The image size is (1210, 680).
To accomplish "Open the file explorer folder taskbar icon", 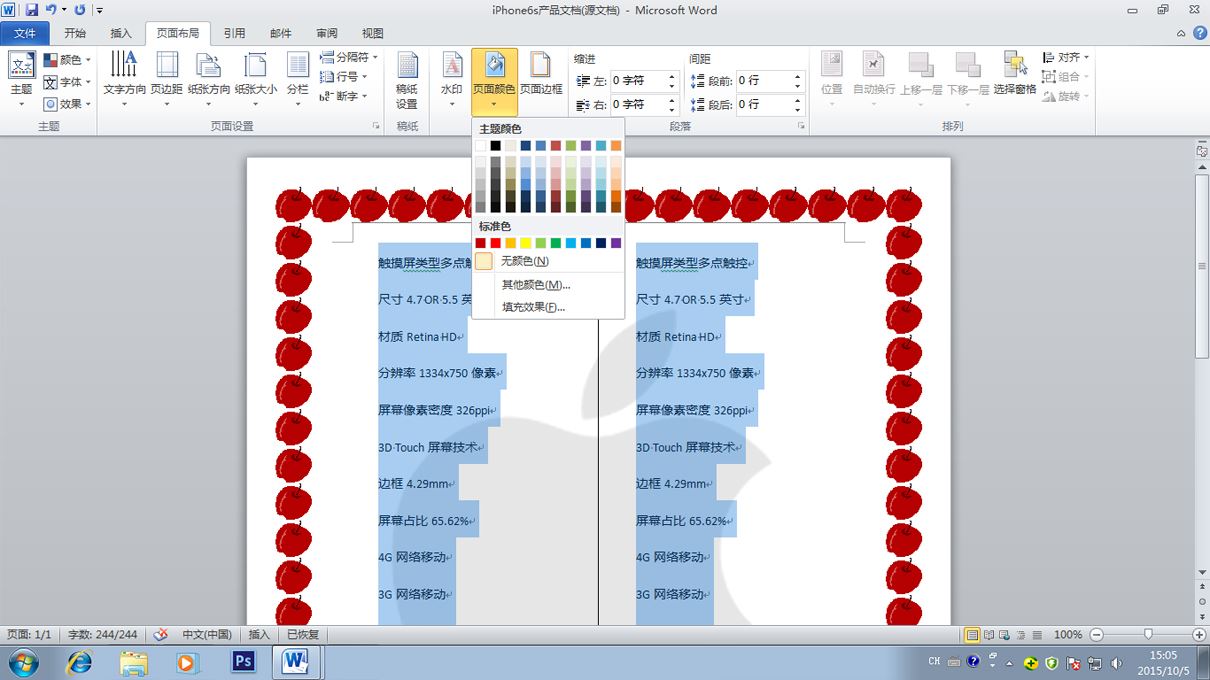I will click(134, 662).
